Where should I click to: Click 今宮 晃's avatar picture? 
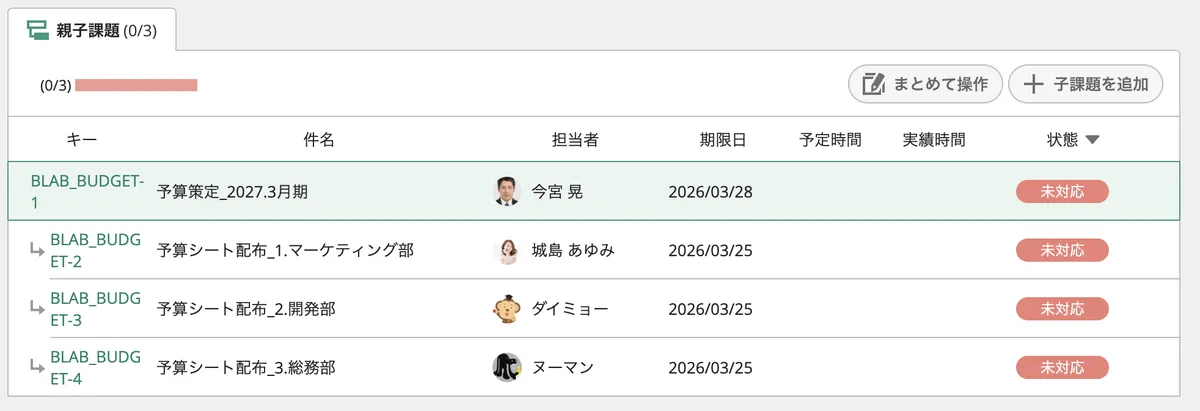pyautogui.click(x=508, y=191)
